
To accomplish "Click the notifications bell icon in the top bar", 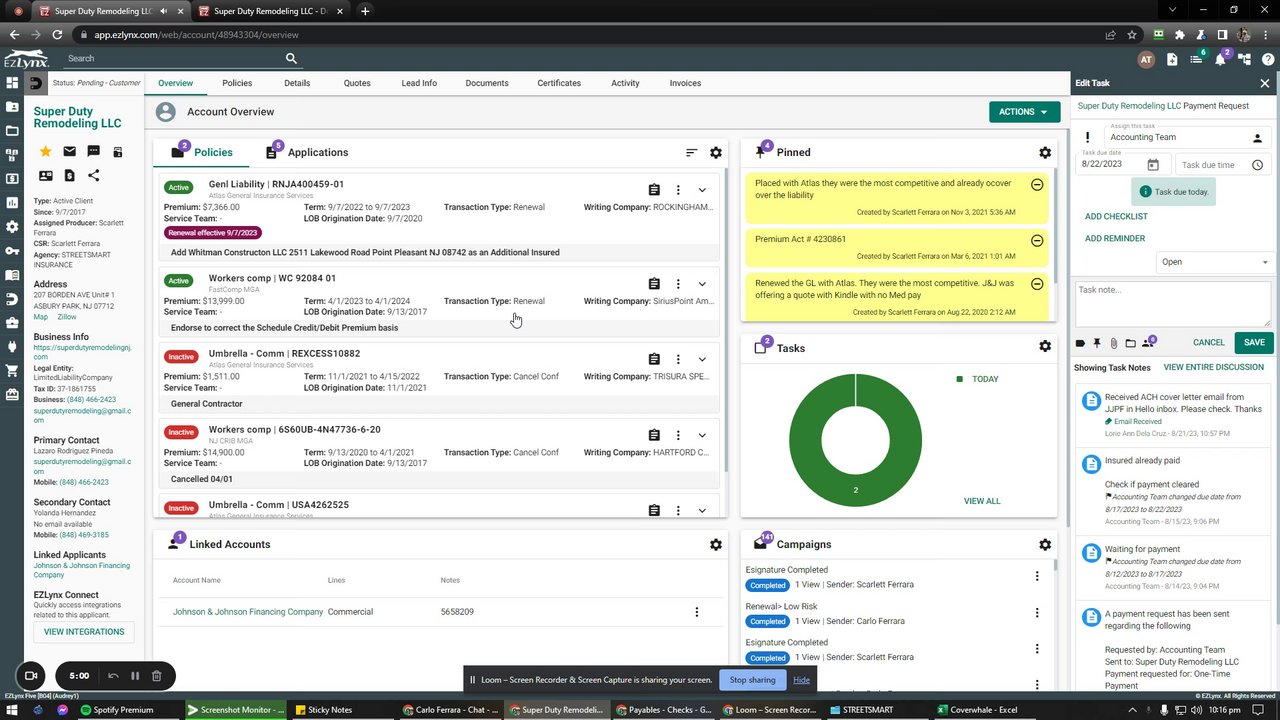I will [x=1220, y=59].
